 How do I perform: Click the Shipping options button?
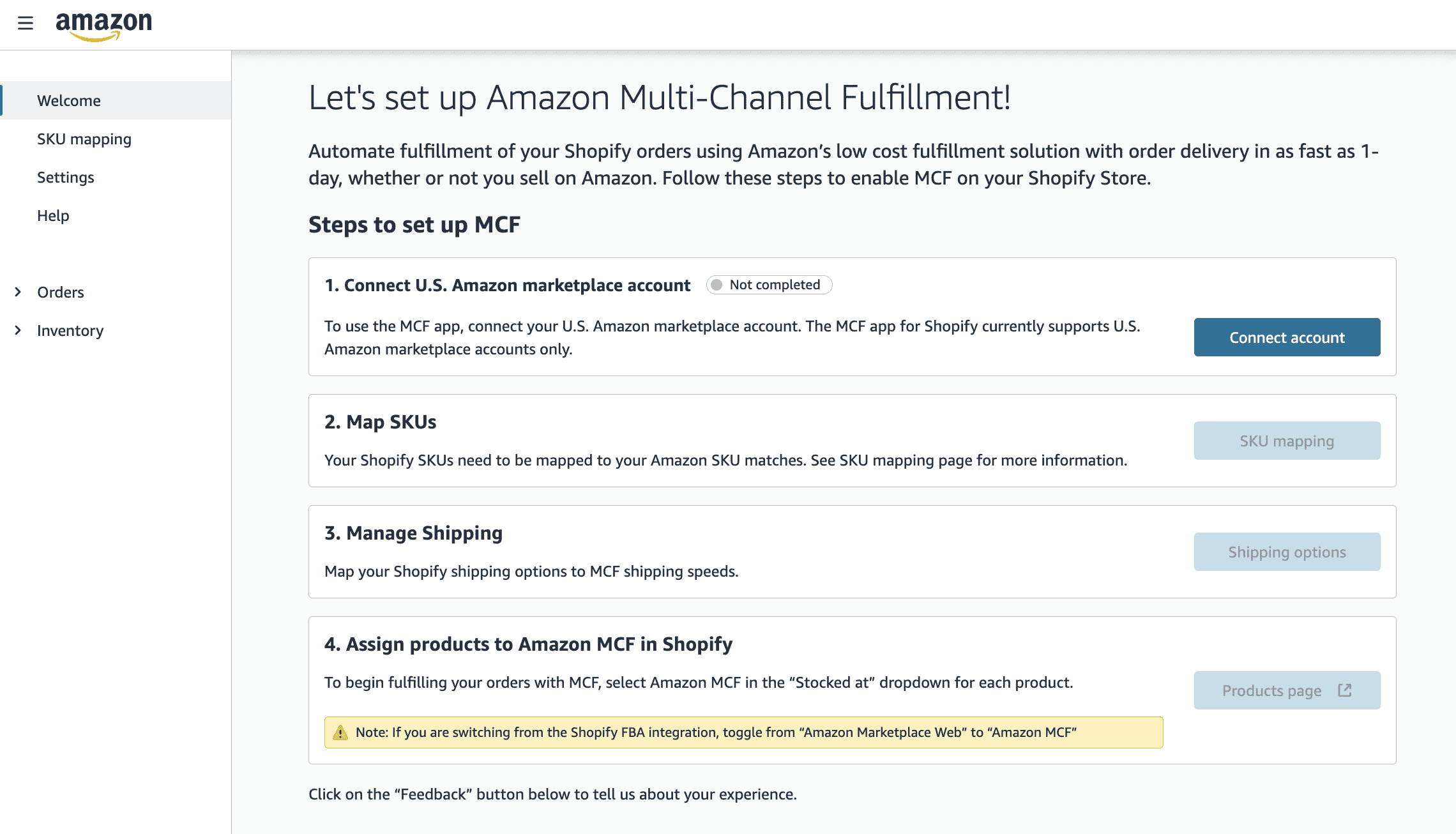point(1287,552)
